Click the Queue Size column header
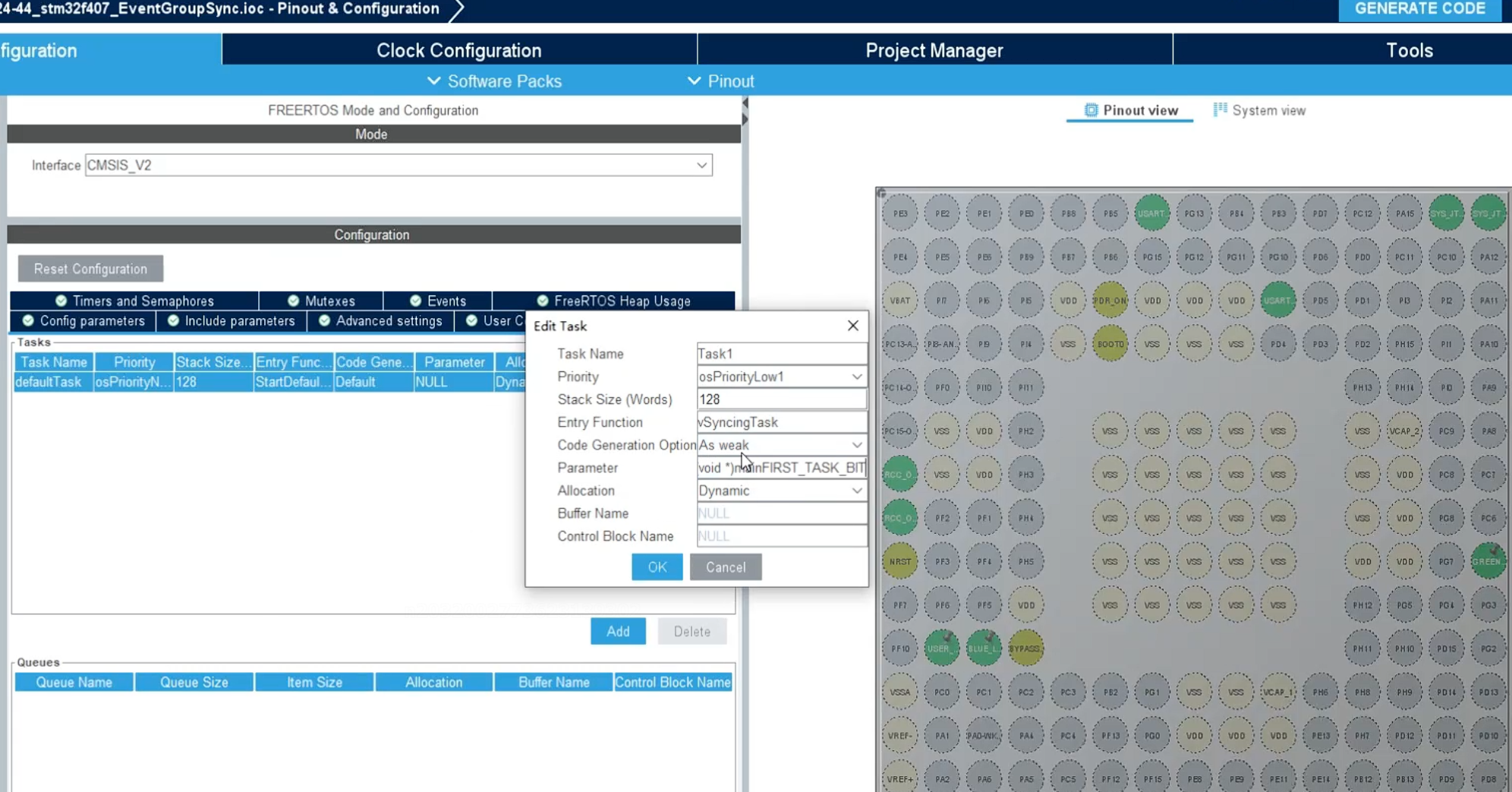 click(x=194, y=683)
